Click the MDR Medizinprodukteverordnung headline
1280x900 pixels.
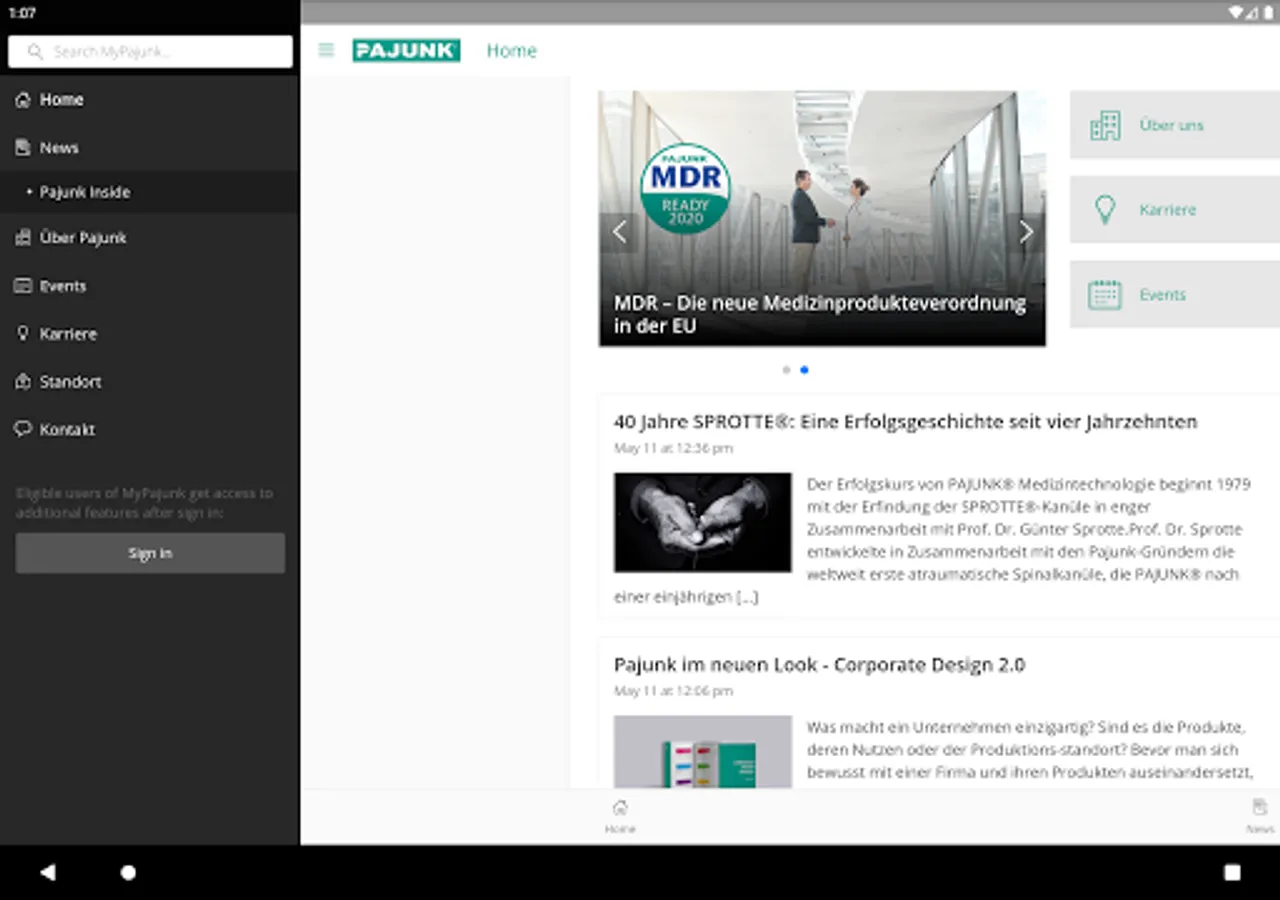click(820, 314)
